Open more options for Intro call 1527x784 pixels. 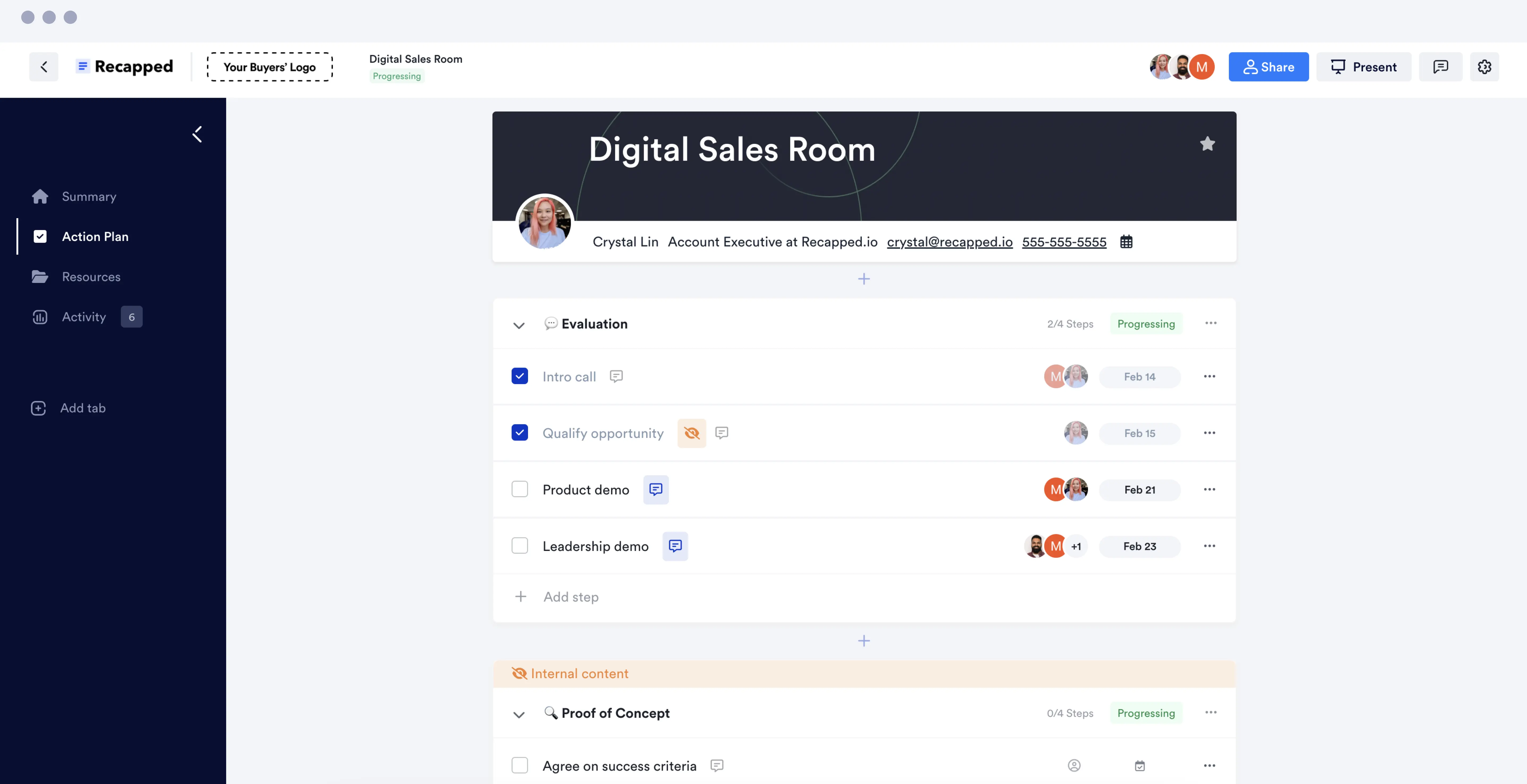(x=1209, y=377)
